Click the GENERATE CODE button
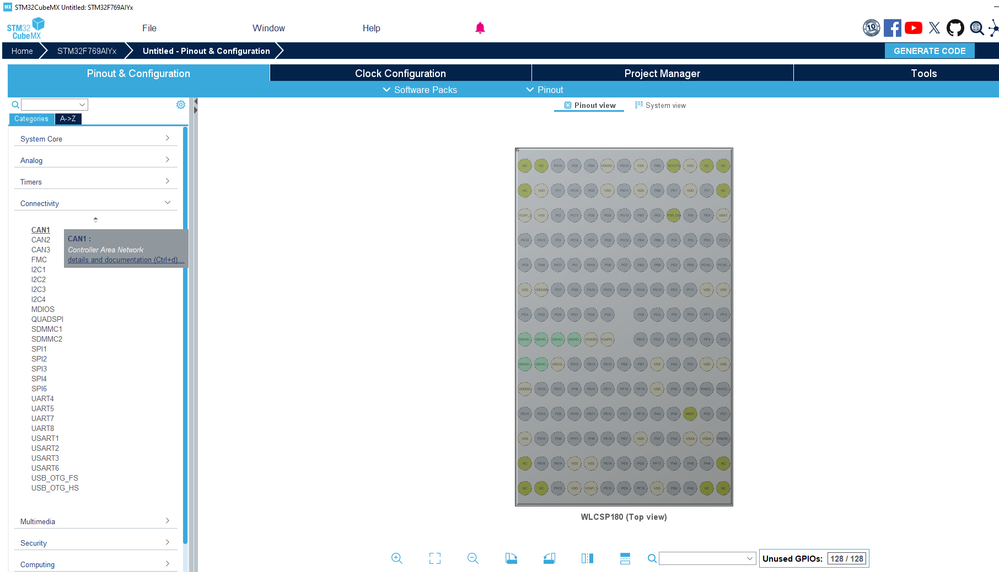999x572 pixels. point(930,51)
